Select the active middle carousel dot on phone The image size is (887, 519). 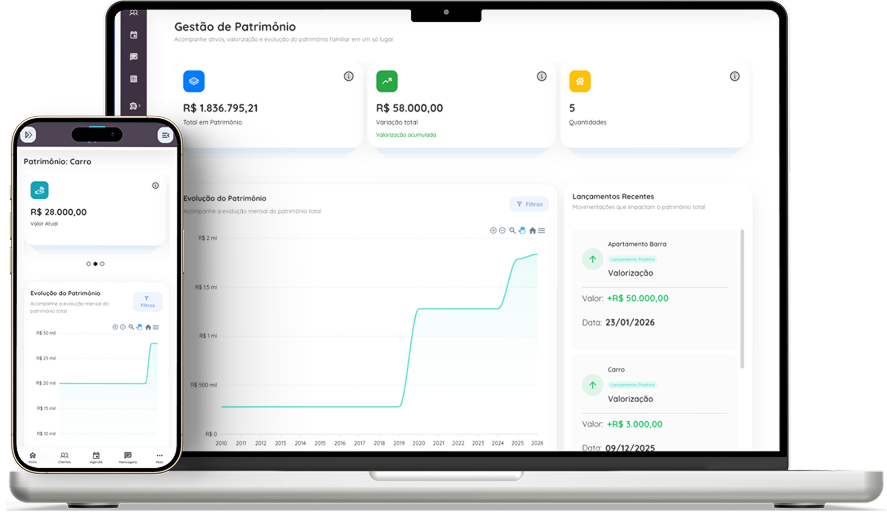point(95,264)
